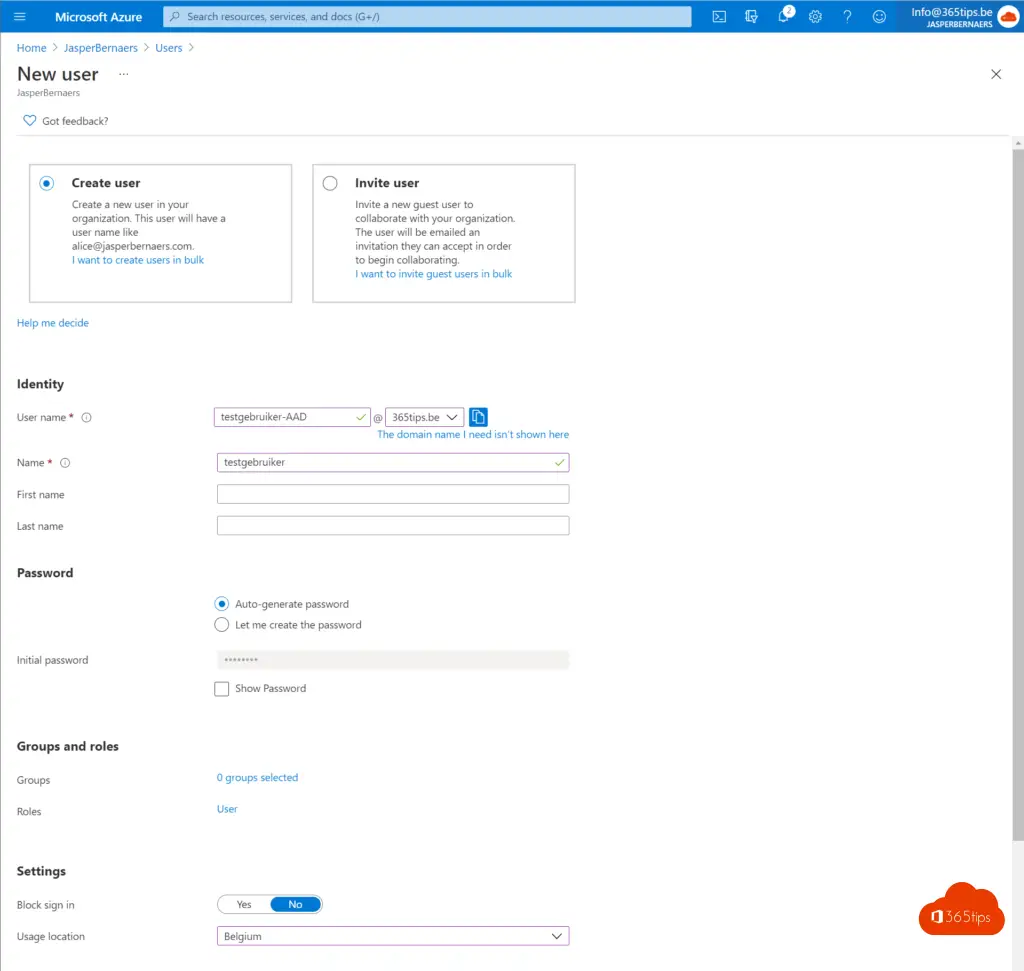
Task: Click into the First name field
Action: (x=392, y=494)
